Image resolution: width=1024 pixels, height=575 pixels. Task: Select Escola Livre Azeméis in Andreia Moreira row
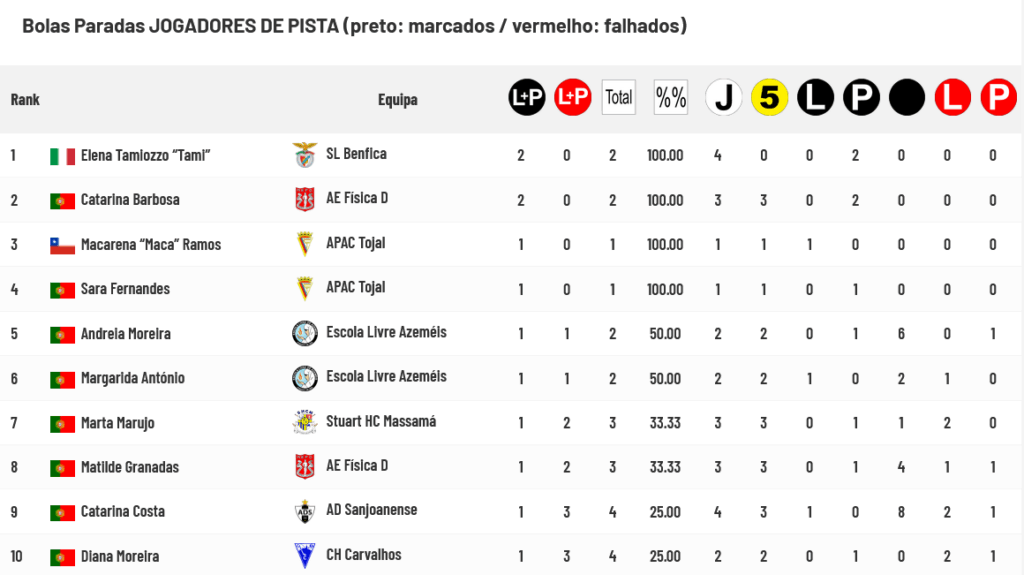(x=387, y=333)
